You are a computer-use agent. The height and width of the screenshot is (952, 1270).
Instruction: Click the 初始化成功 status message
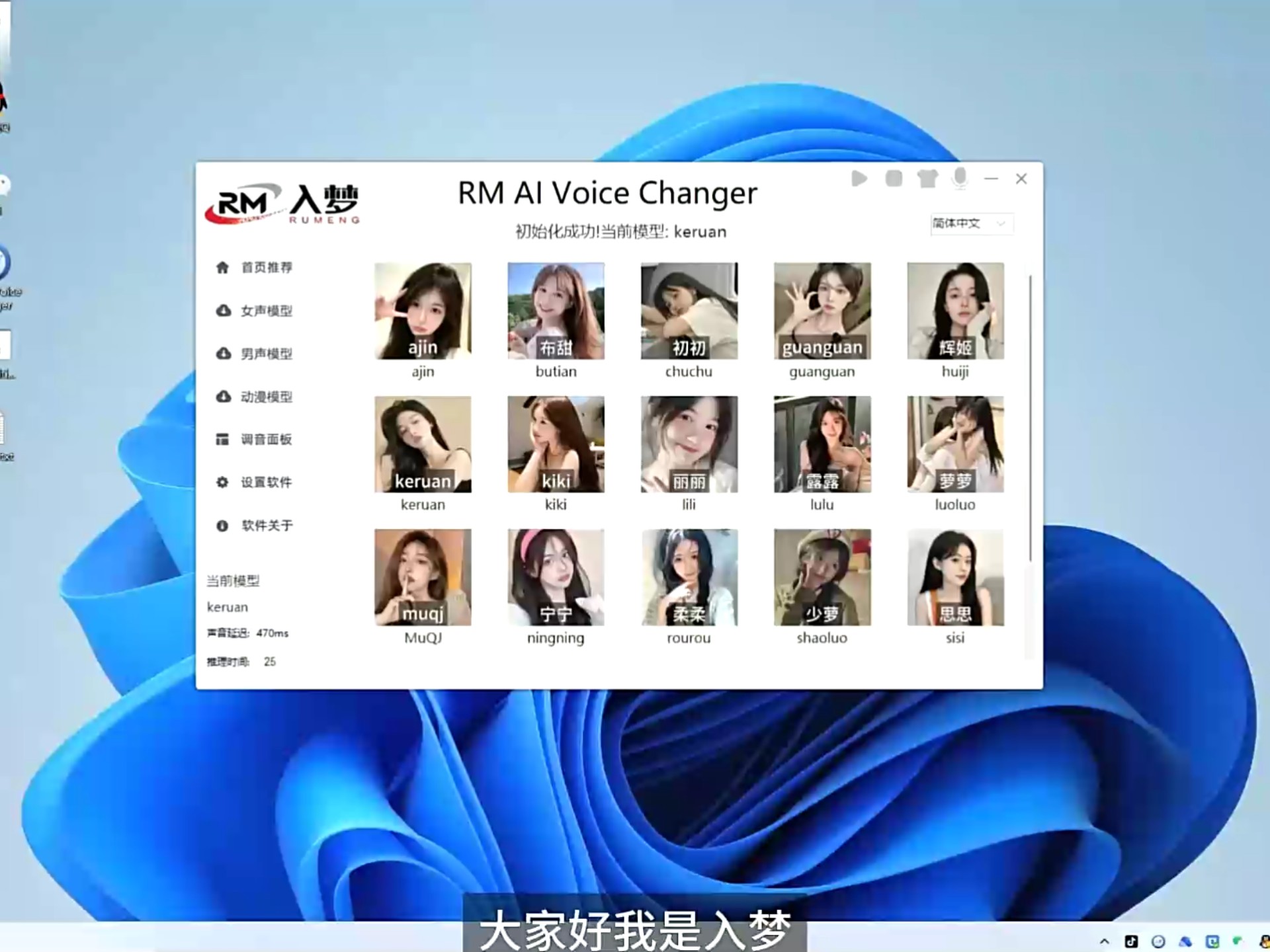pos(620,232)
